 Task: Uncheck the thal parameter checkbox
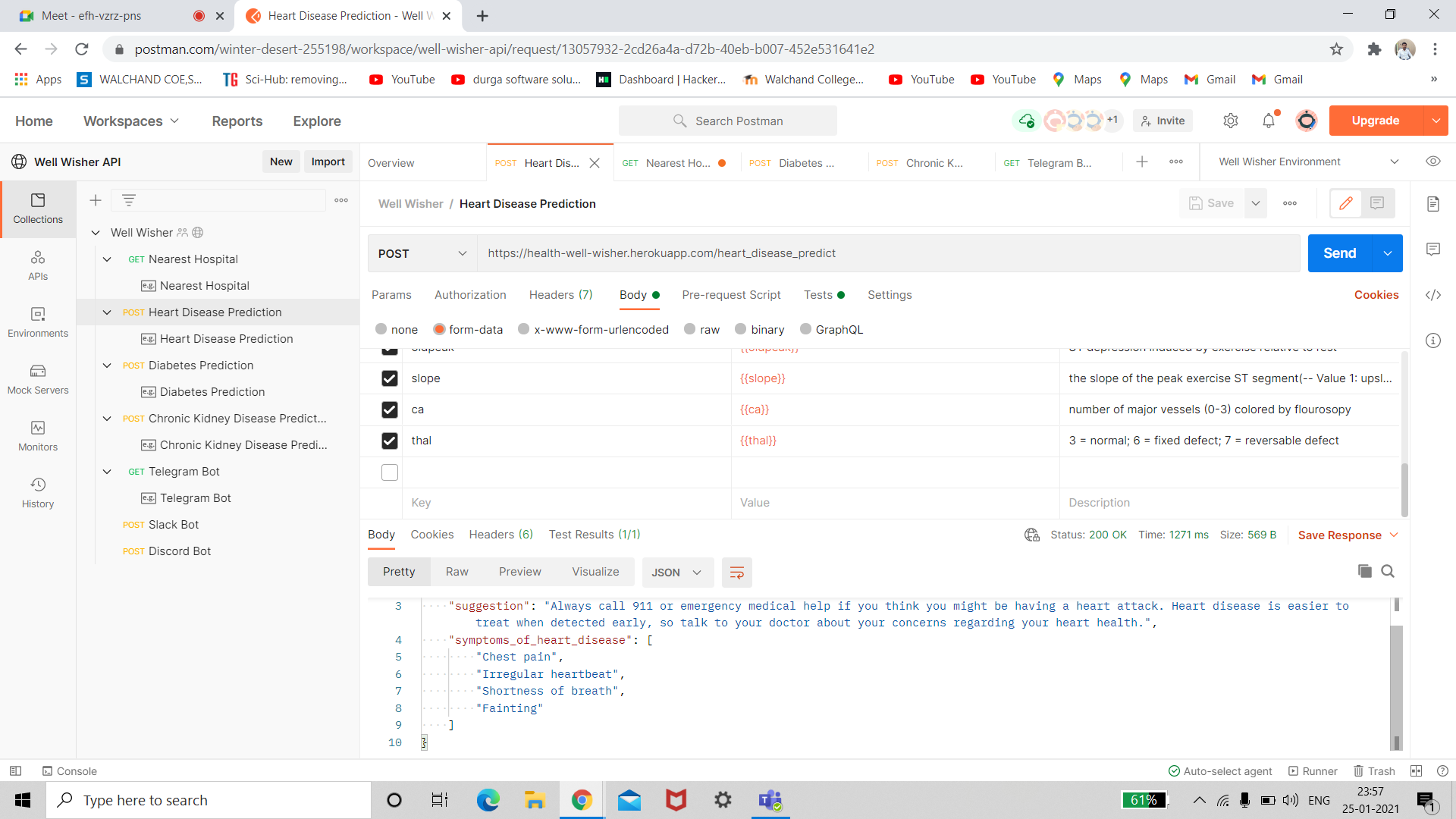[390, 441]
